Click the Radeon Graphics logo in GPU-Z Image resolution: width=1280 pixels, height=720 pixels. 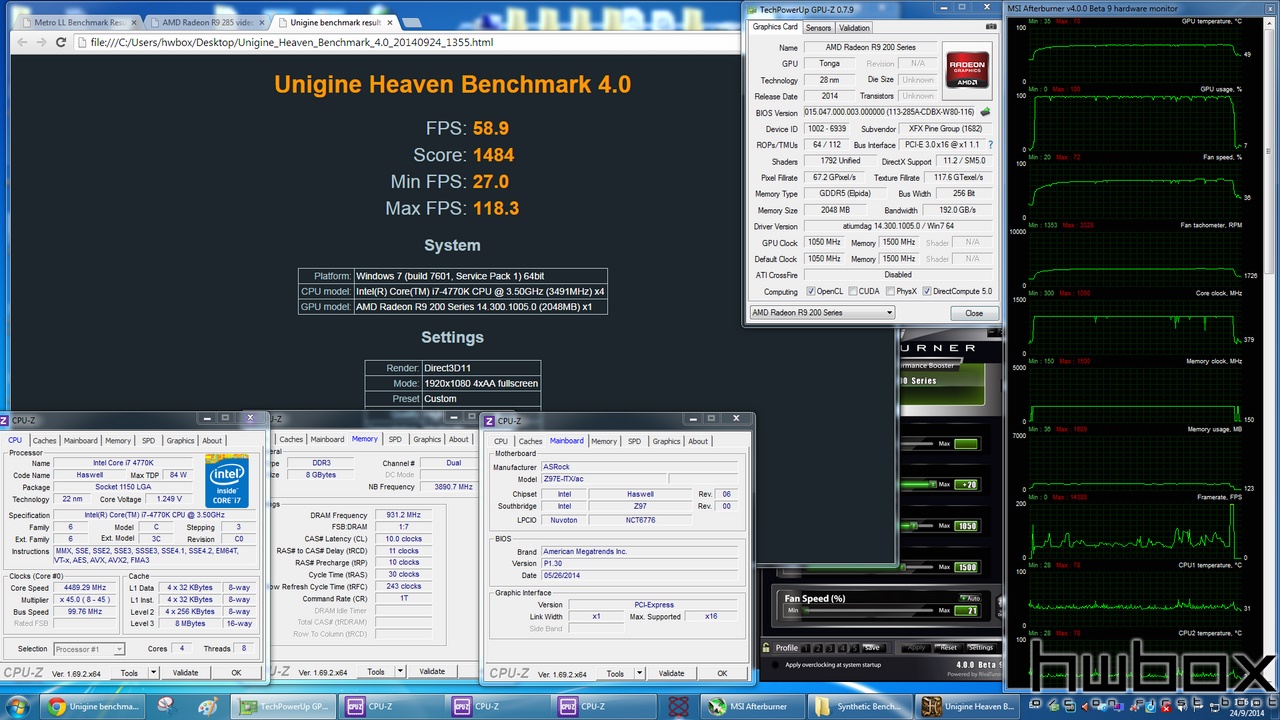point(967,72)
